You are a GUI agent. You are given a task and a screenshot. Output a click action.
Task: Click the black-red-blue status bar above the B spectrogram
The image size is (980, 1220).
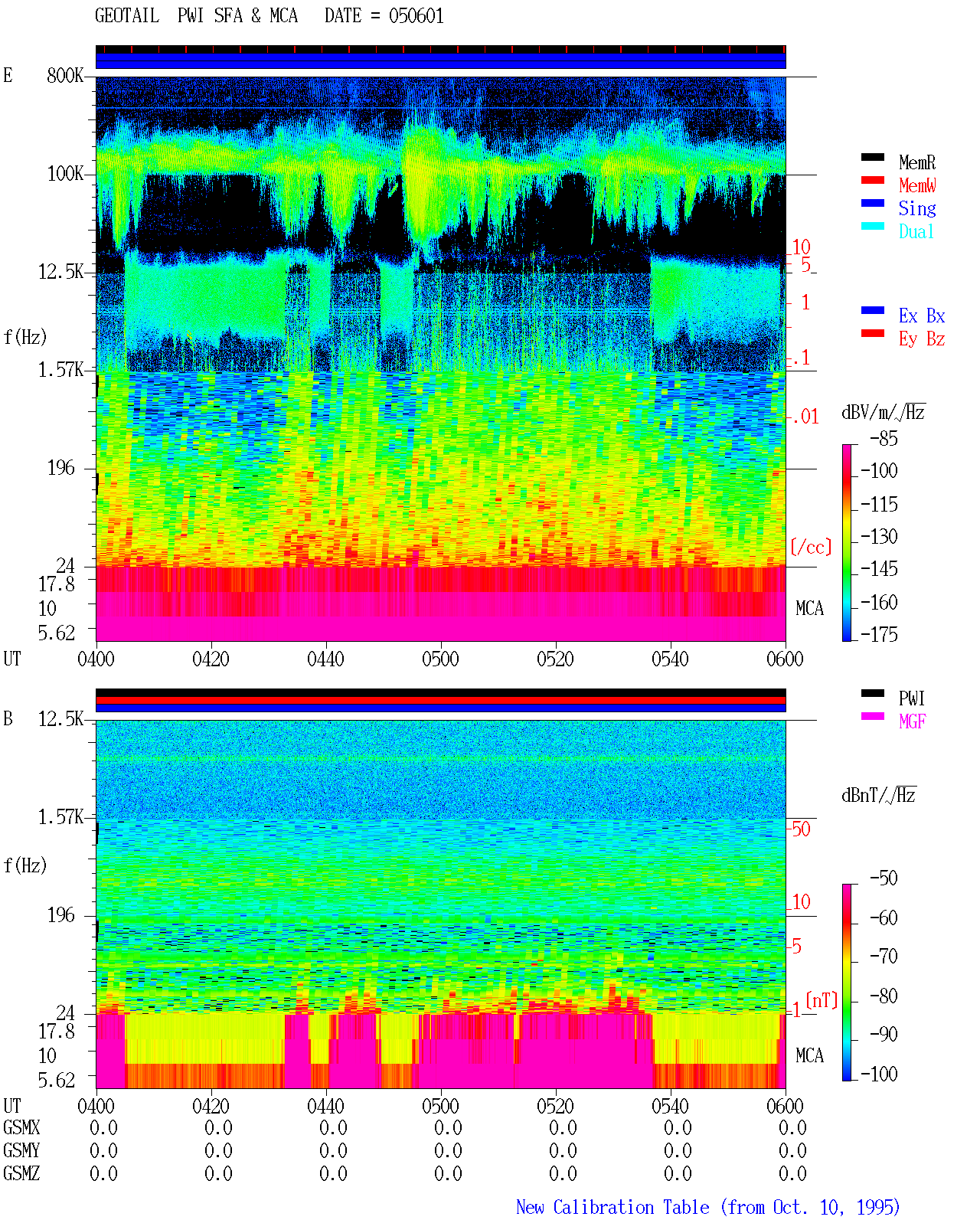[x=441, y=701]
